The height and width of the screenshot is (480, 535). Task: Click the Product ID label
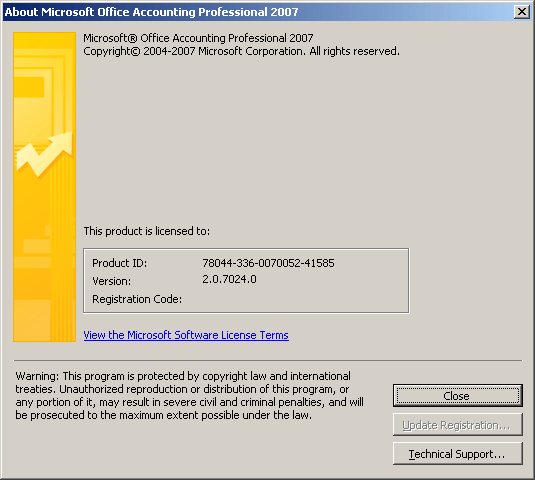tap(119, 263)
